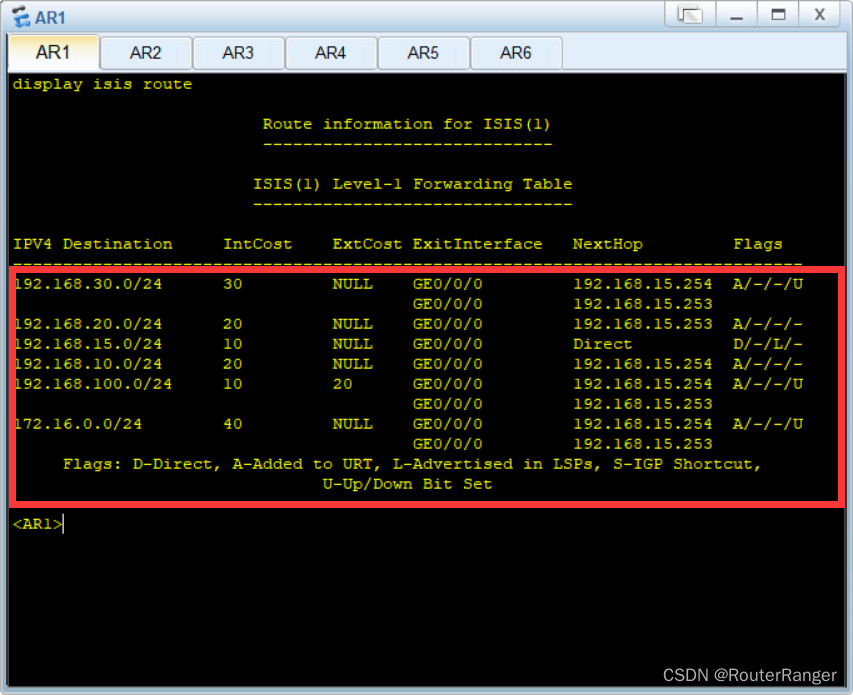Click 'ISIS(1) Level-1 Forwarding Table' heading
Image resolution: width=853 pixels, height=695 pixels.
[x=412, y=184]
